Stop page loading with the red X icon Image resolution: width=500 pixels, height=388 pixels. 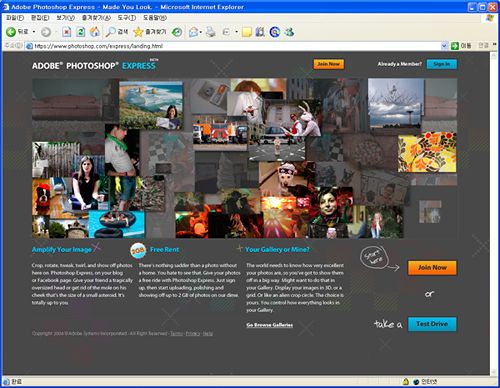67,32
